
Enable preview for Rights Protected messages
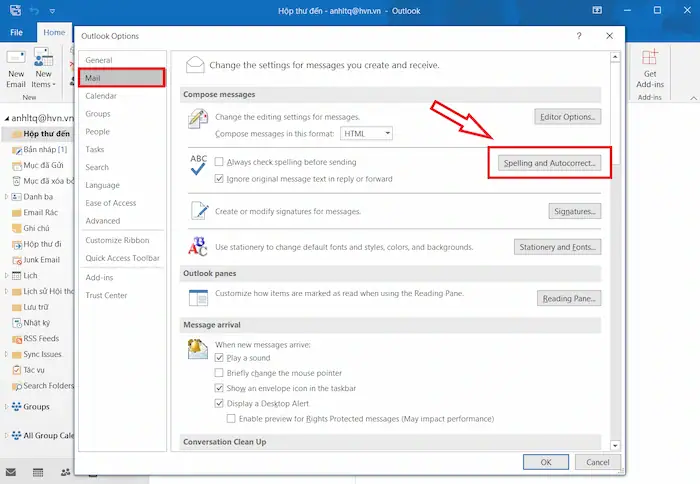[231, 419]
